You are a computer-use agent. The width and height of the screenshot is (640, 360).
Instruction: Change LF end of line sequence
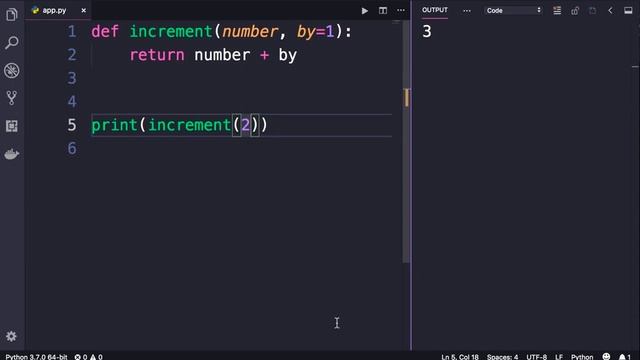pyautogui.click(x=559, y=357)
